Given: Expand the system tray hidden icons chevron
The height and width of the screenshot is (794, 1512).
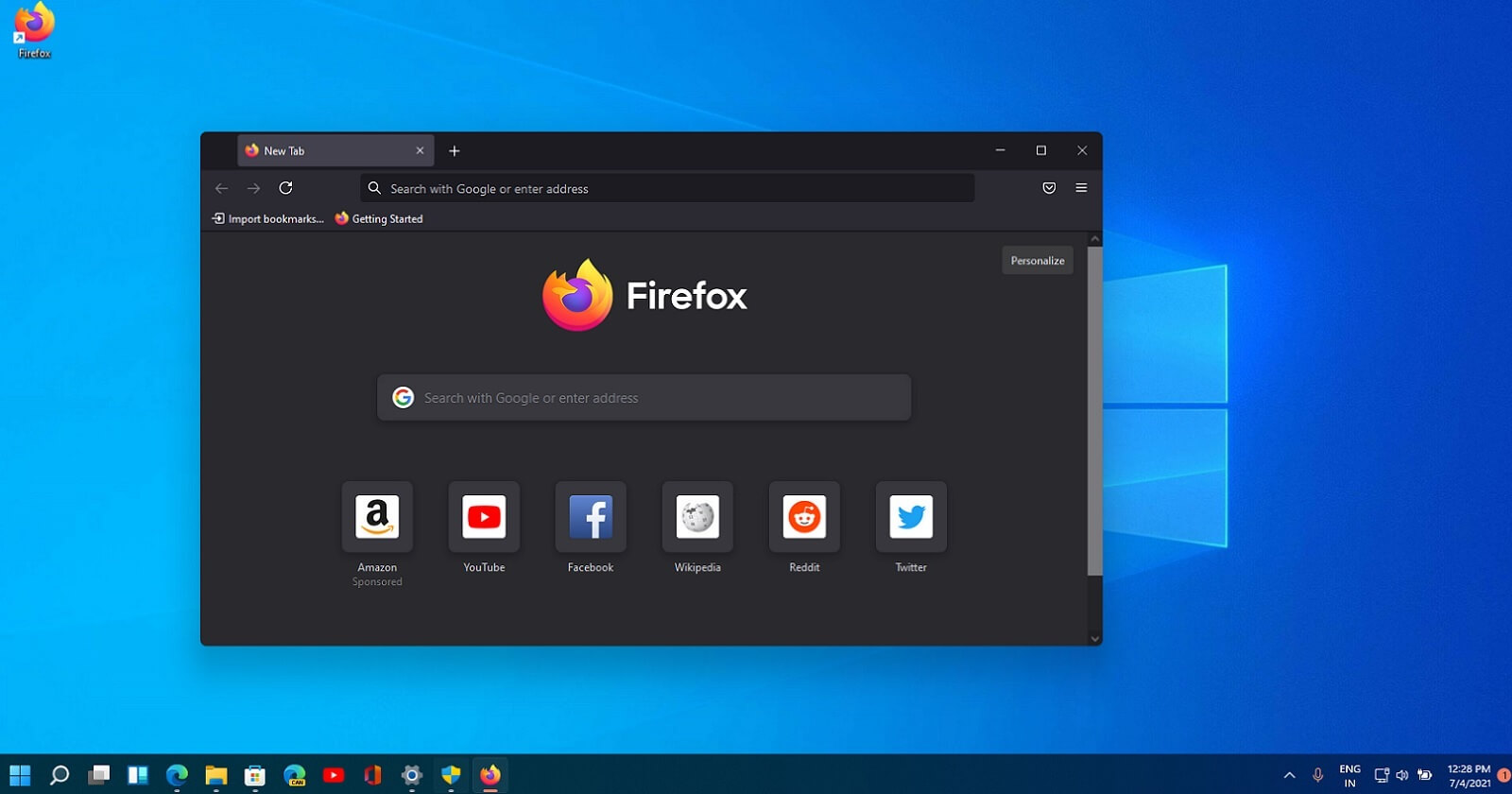Looking at the screenshot, I should 1289,775.
